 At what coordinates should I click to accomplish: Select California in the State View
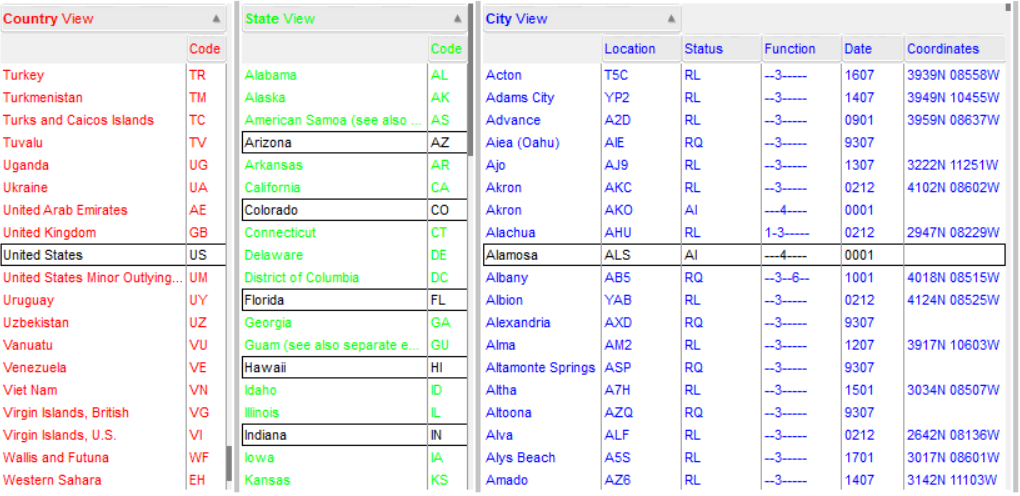click(x=355, y=187)
